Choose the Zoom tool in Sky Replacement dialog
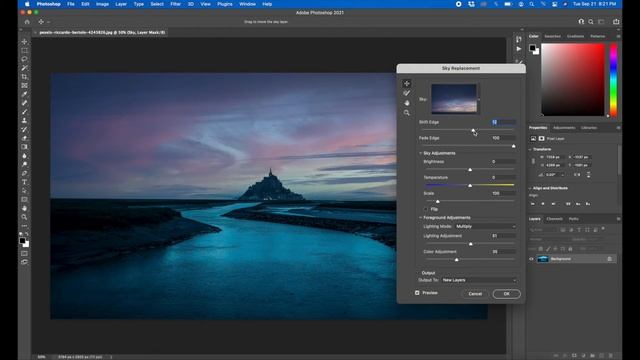The image size is (640, 360). pyautogui.click(x=407, y=113)
